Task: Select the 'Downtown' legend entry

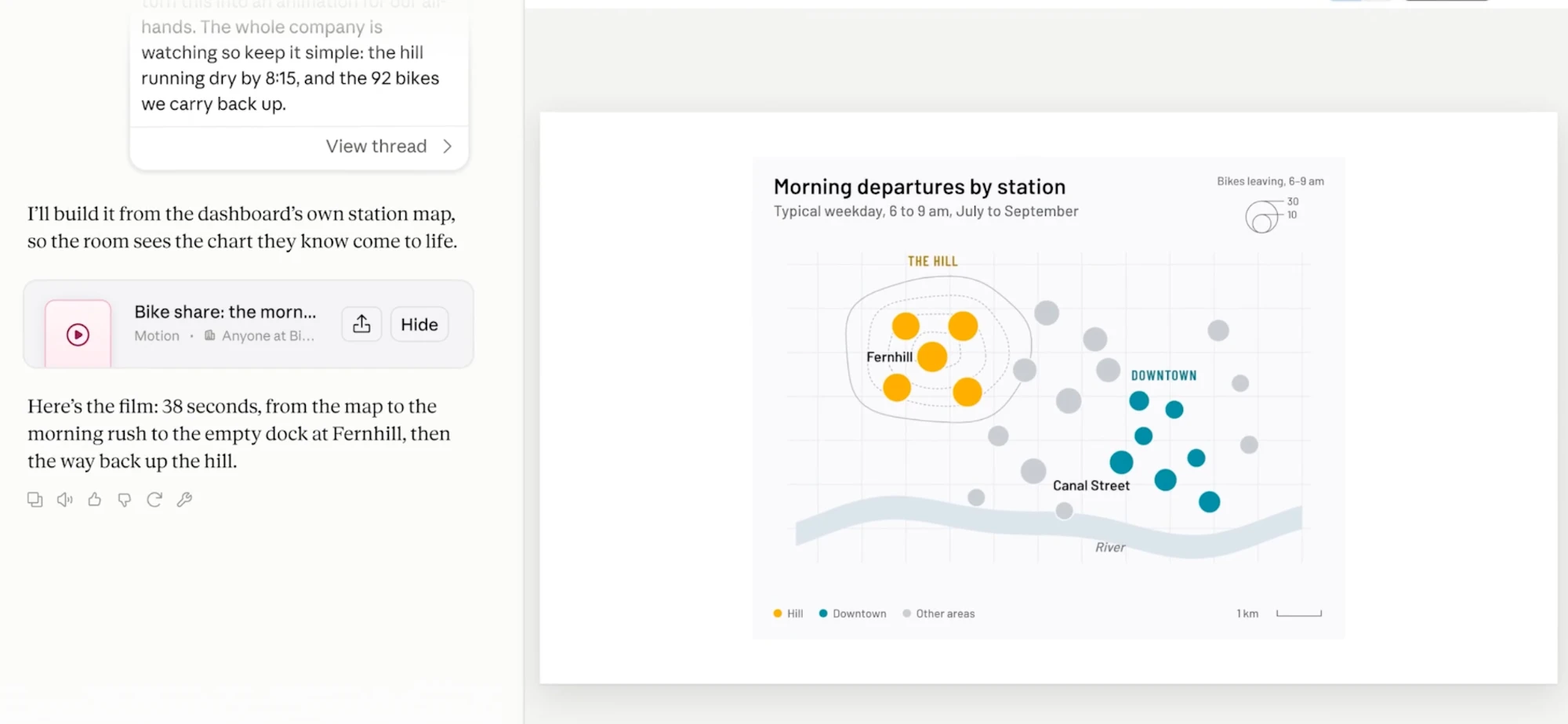Action: click(853, 614)
